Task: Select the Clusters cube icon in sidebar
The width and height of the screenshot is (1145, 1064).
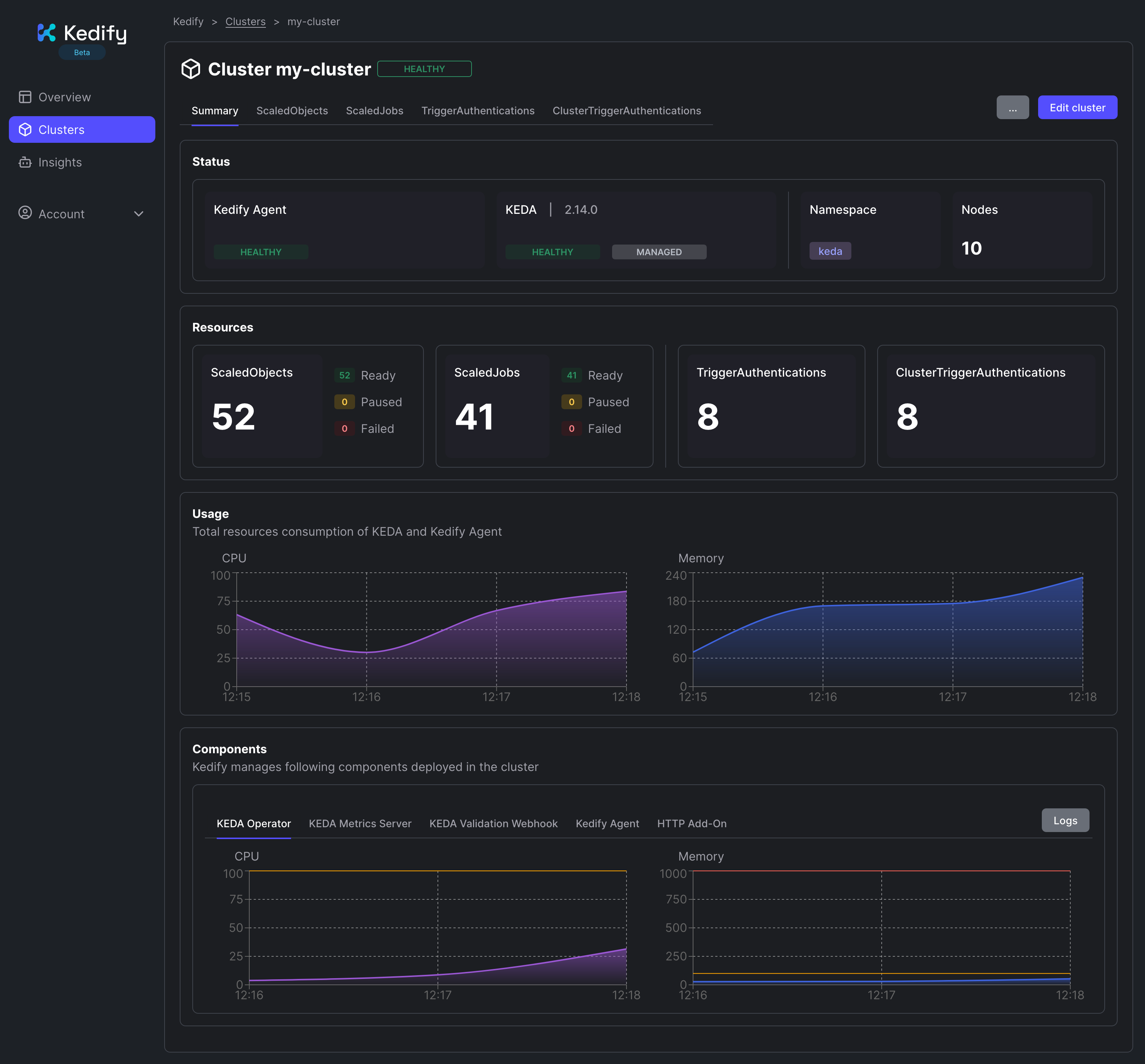Action: 25,129
